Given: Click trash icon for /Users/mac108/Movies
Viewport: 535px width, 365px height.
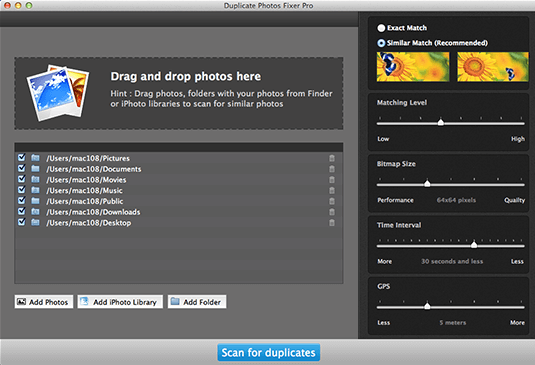Looking at the screenshot, I should click(332, 180).
